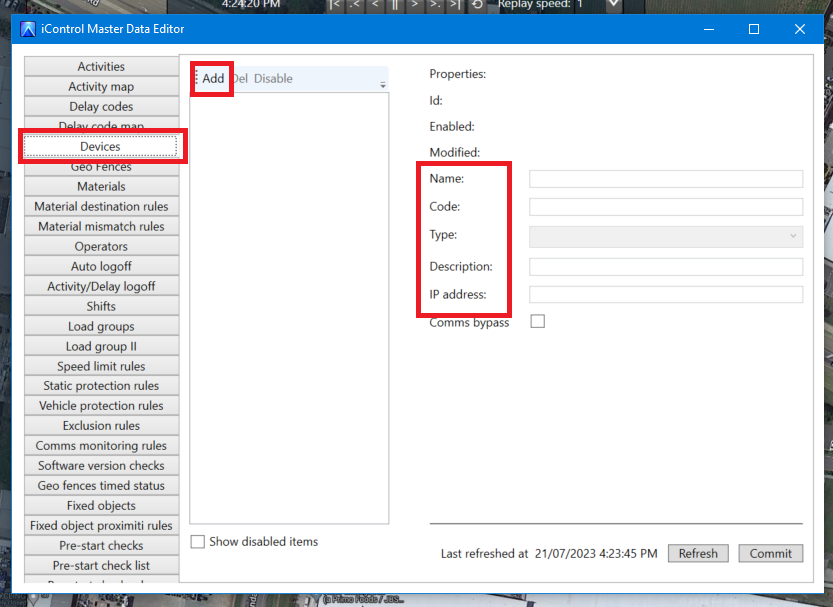Open Pre-start checks section
833x607 pixels.
click(x=101, y=545)
